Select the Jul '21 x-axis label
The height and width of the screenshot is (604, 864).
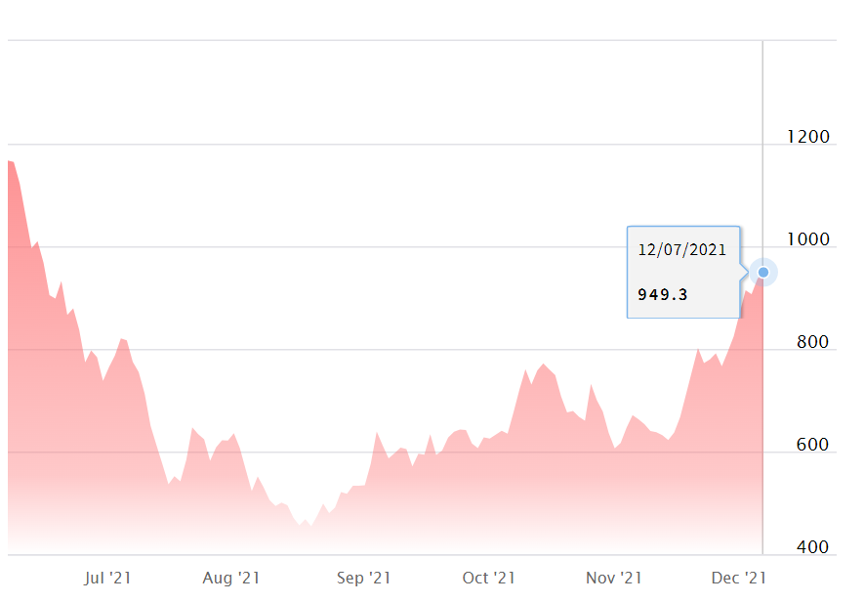(x=107, y=578)
